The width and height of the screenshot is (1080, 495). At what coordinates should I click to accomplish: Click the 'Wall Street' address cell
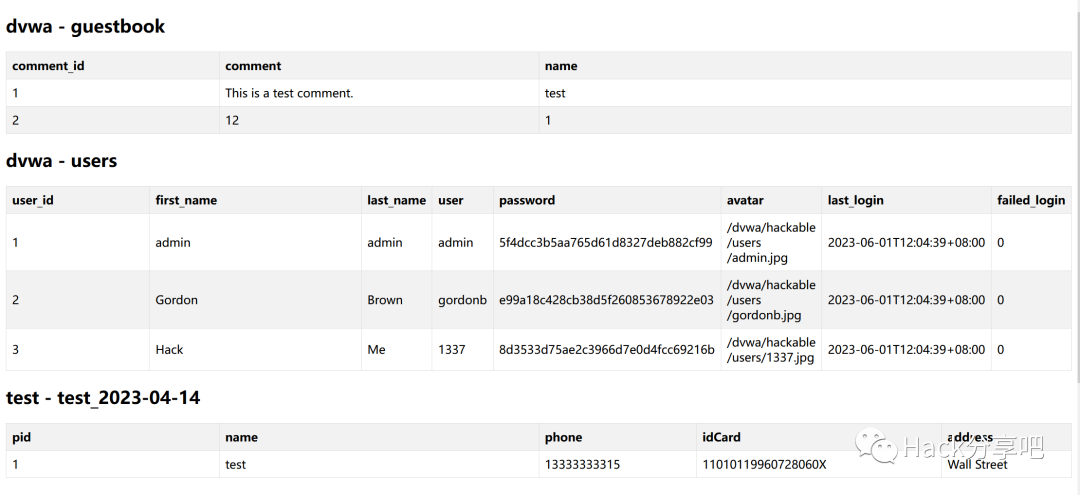(x=977, y=464)
